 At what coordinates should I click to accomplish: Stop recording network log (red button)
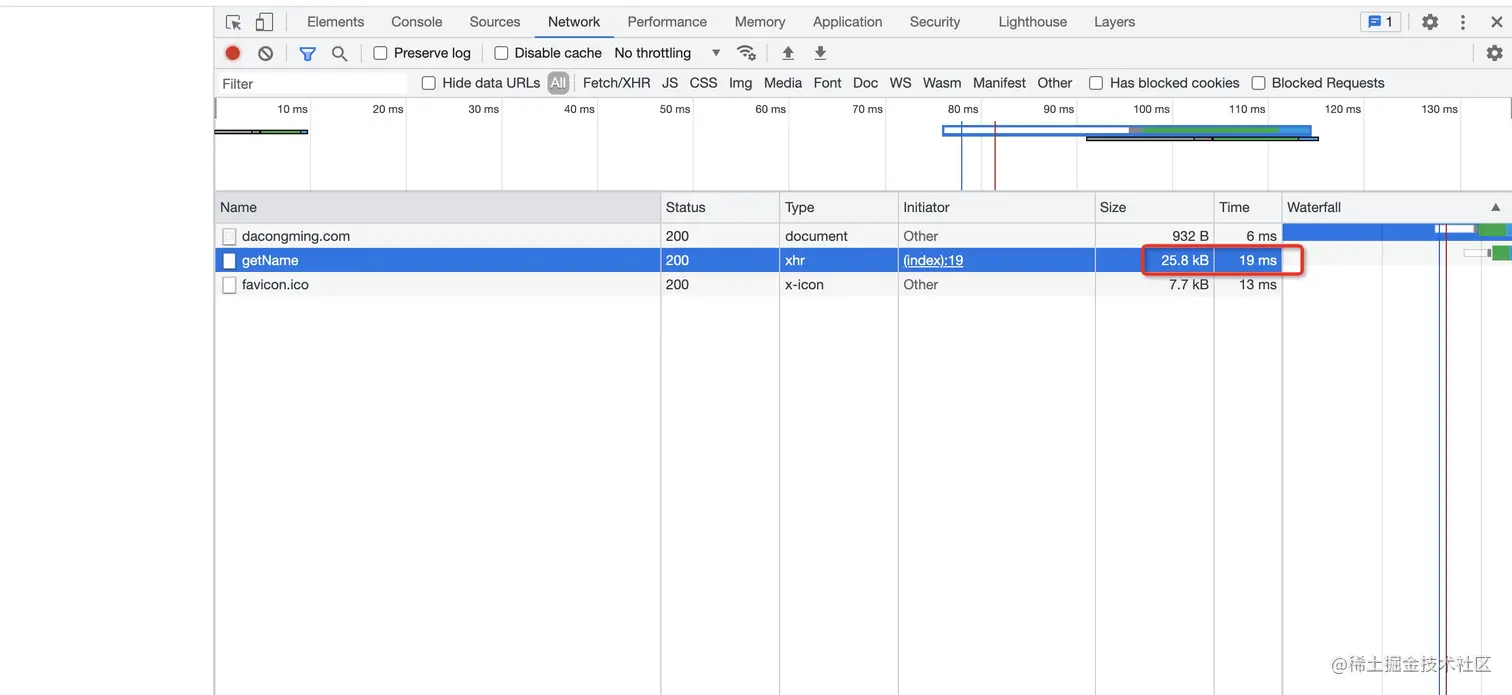click(233, 53)
